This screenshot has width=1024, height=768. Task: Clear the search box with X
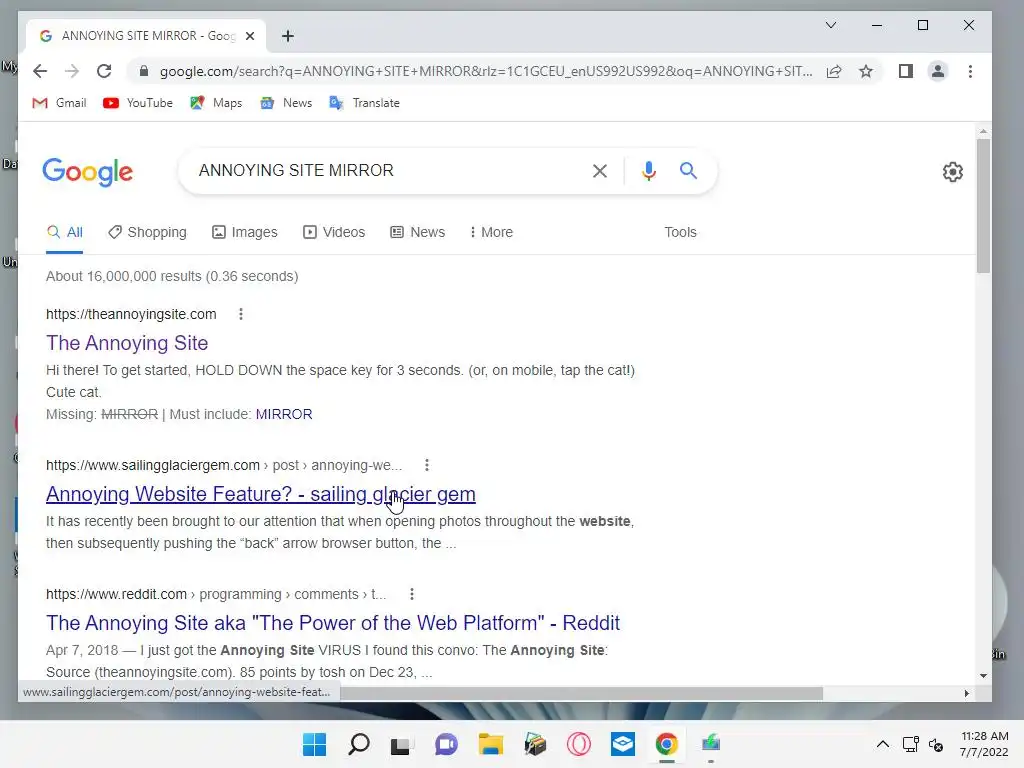click(x=600, y=171)
